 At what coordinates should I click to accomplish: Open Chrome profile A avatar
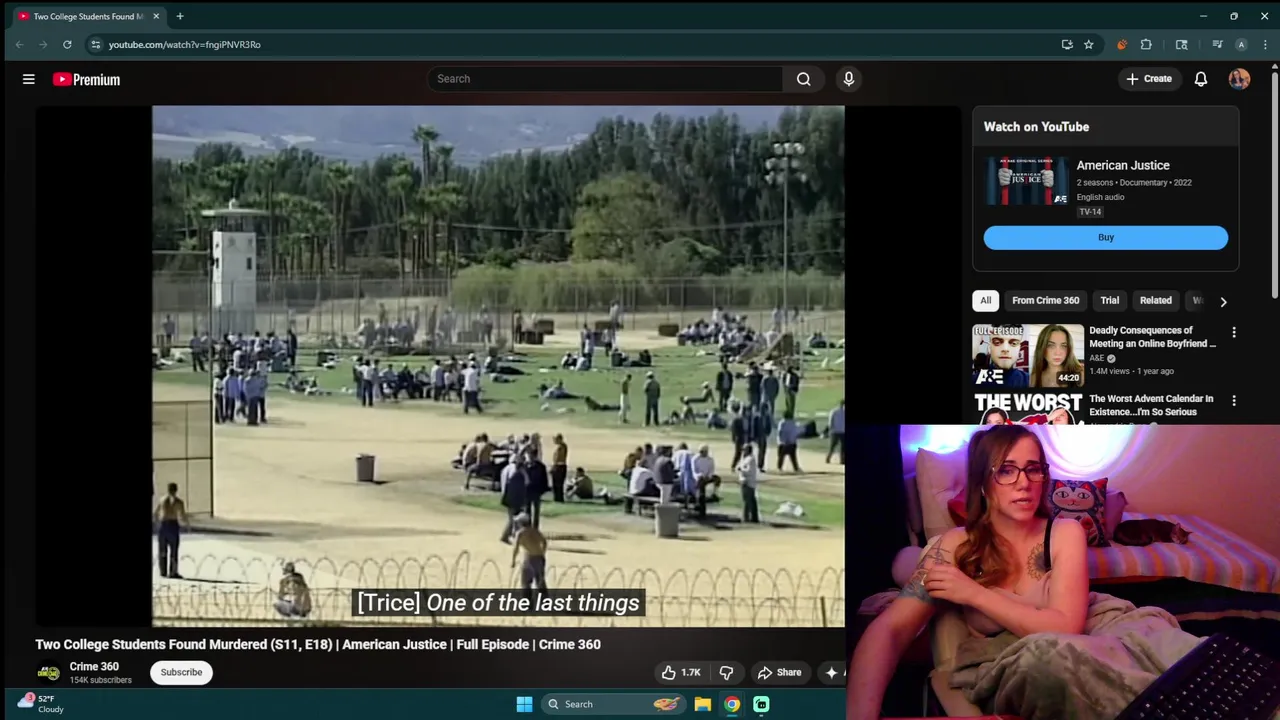click(1241, 44)
